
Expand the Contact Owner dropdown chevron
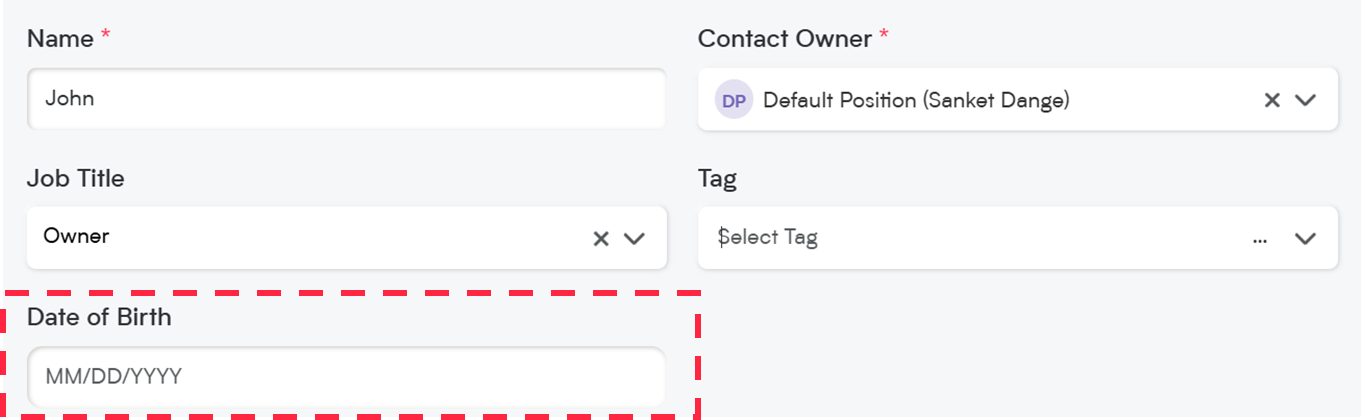click(1305, 100)
